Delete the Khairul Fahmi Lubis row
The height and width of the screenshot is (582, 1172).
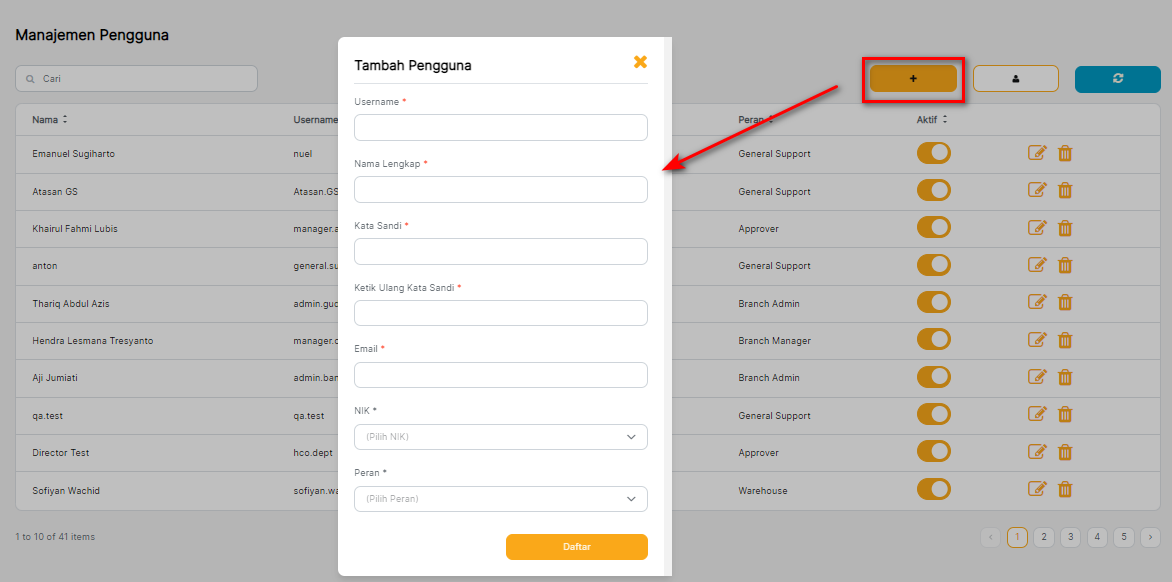coord(1065,228)
